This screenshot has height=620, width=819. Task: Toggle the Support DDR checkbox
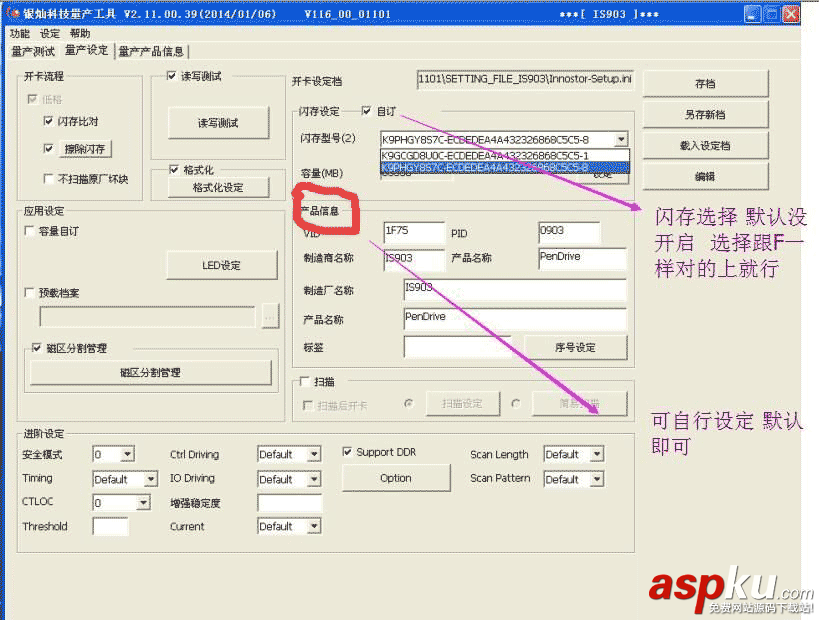347,452
